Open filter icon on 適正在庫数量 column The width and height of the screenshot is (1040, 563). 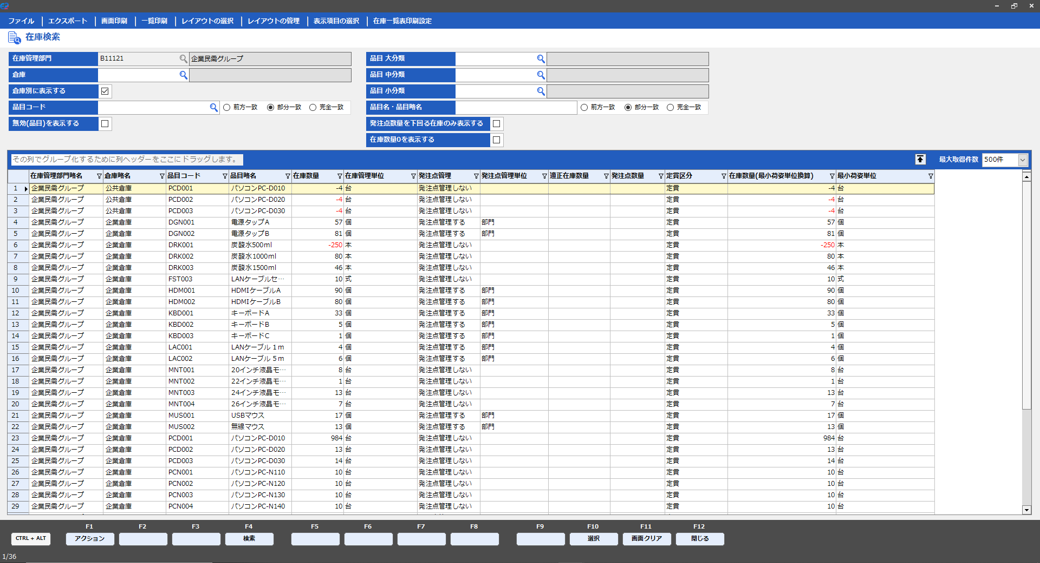point(606,176)
